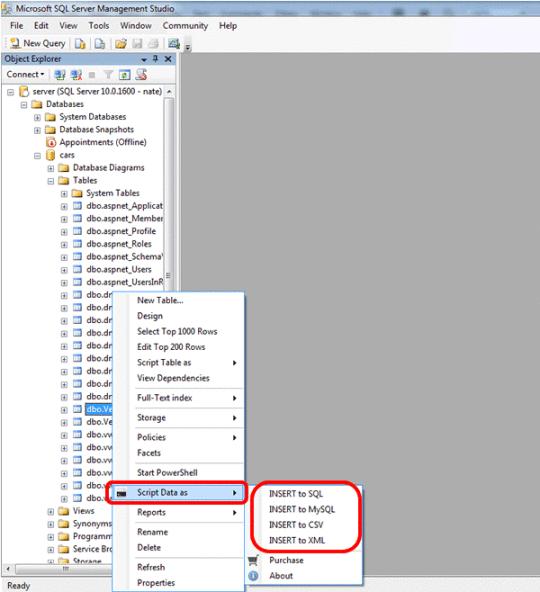
Task: Open the Tools menu
Action: (x=99, y=26)
